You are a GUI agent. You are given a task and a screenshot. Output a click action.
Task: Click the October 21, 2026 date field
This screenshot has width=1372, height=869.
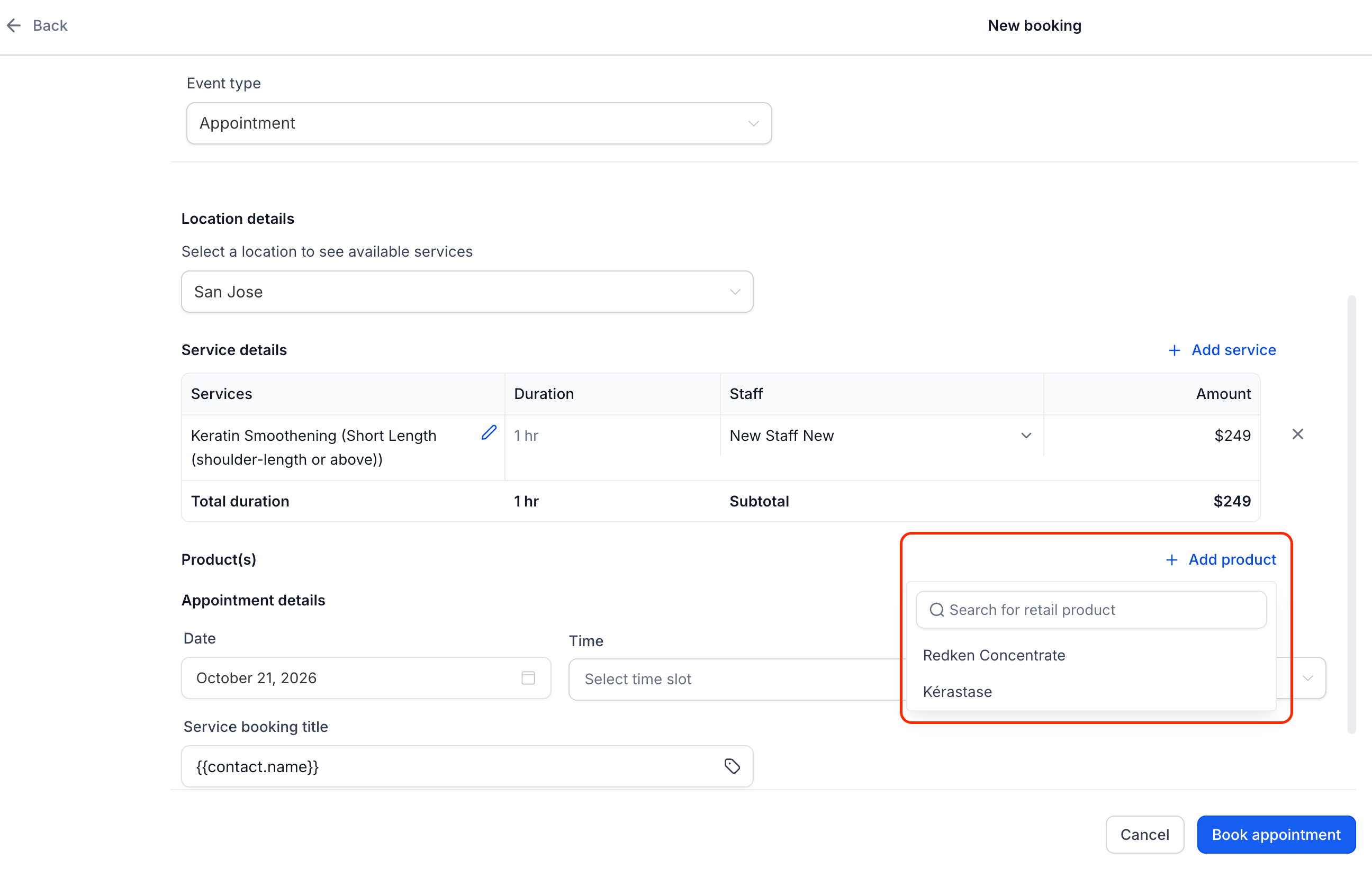(366, 678)
